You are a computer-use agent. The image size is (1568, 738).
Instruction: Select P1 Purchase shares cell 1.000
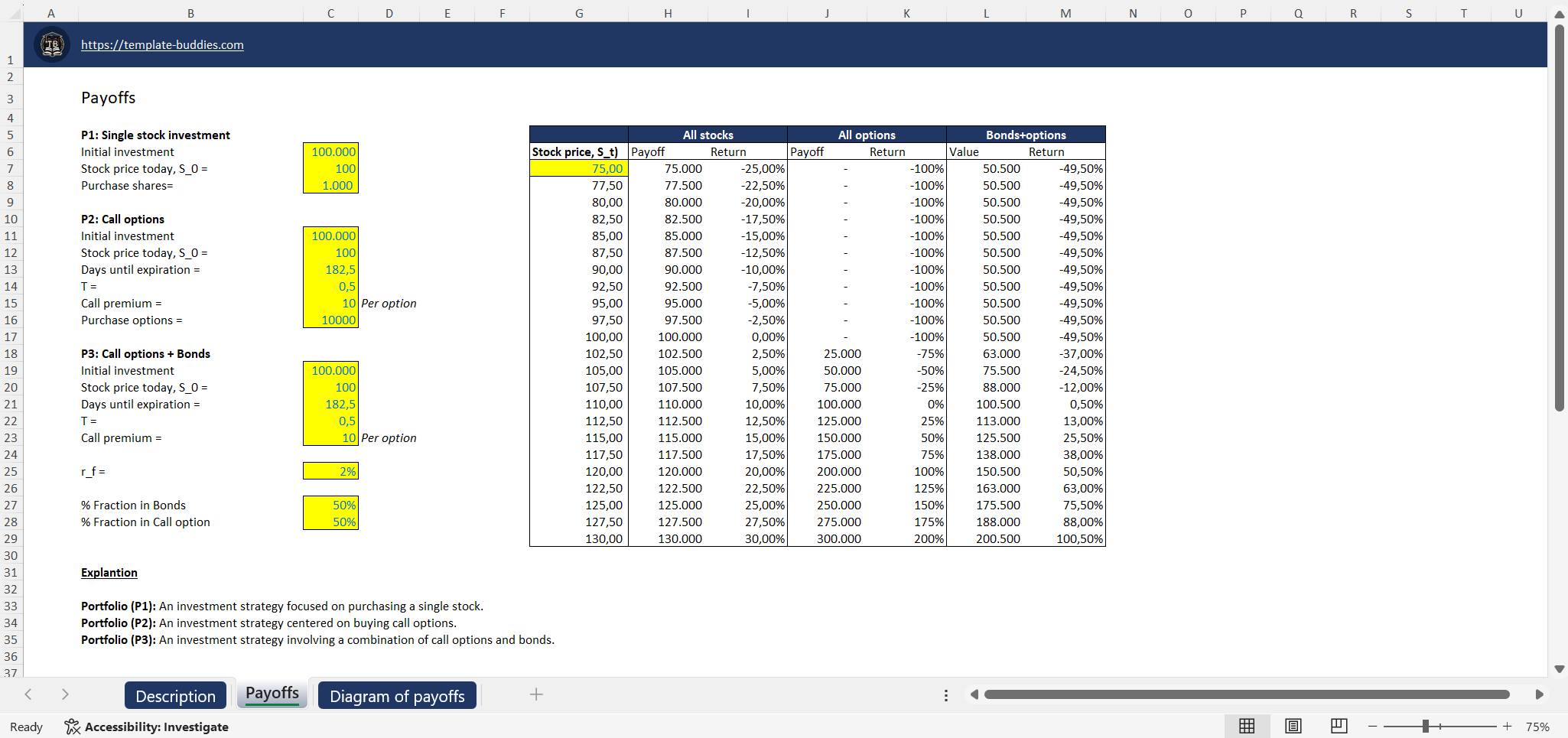tap(330, 186)
